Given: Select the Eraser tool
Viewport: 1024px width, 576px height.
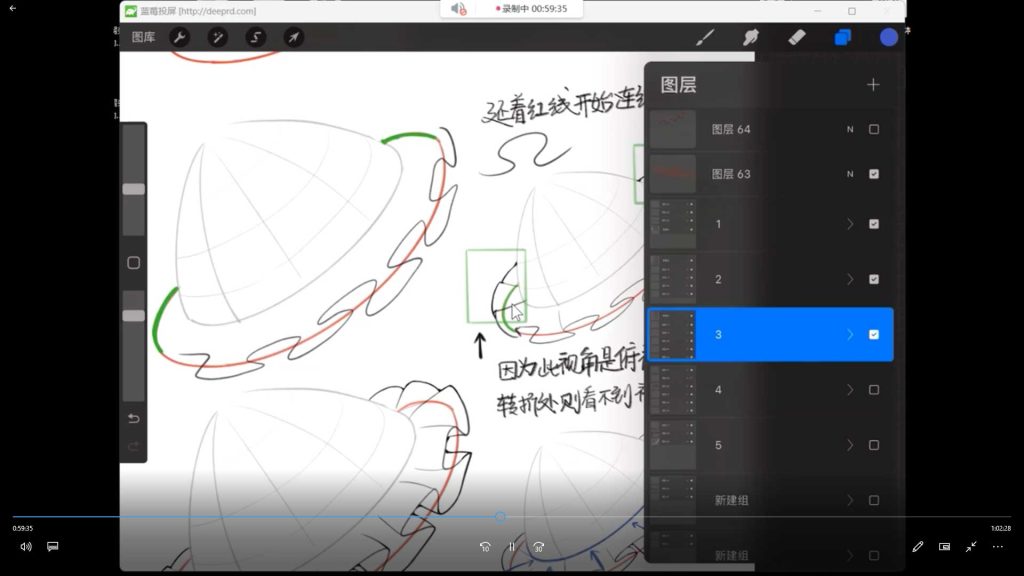Looking at the screenshot, I should [x=796, y=37].
